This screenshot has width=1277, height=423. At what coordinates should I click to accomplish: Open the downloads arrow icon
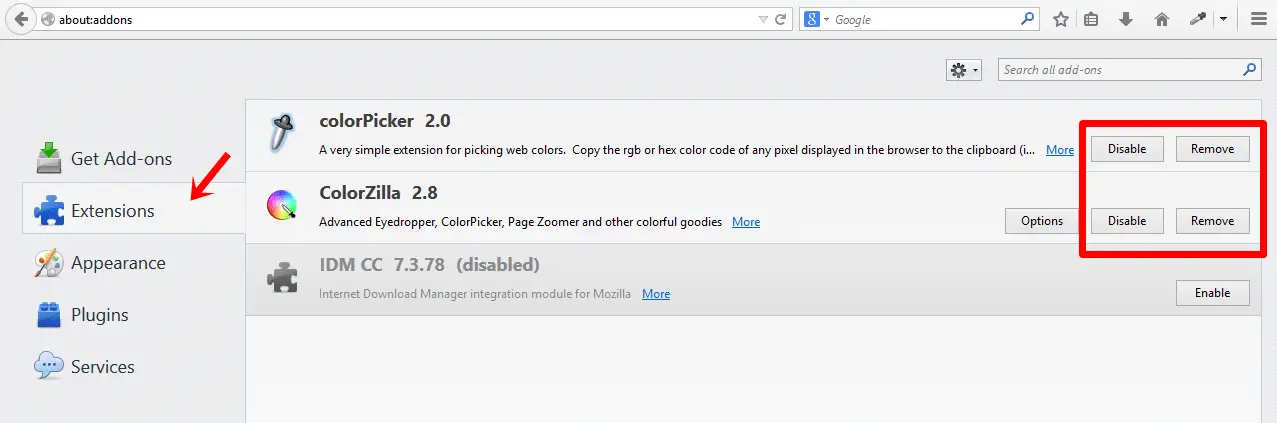click(1126, 19)
